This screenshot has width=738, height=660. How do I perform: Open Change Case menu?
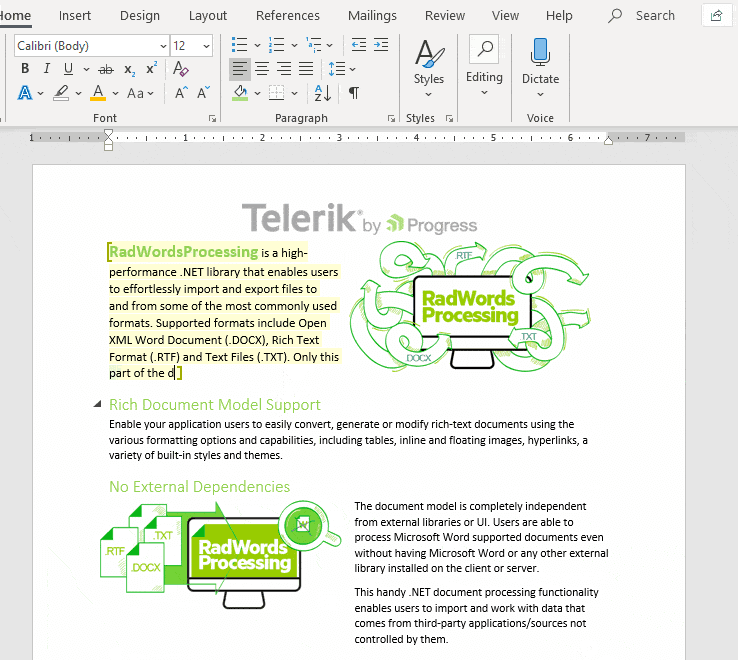coord(140,93)
